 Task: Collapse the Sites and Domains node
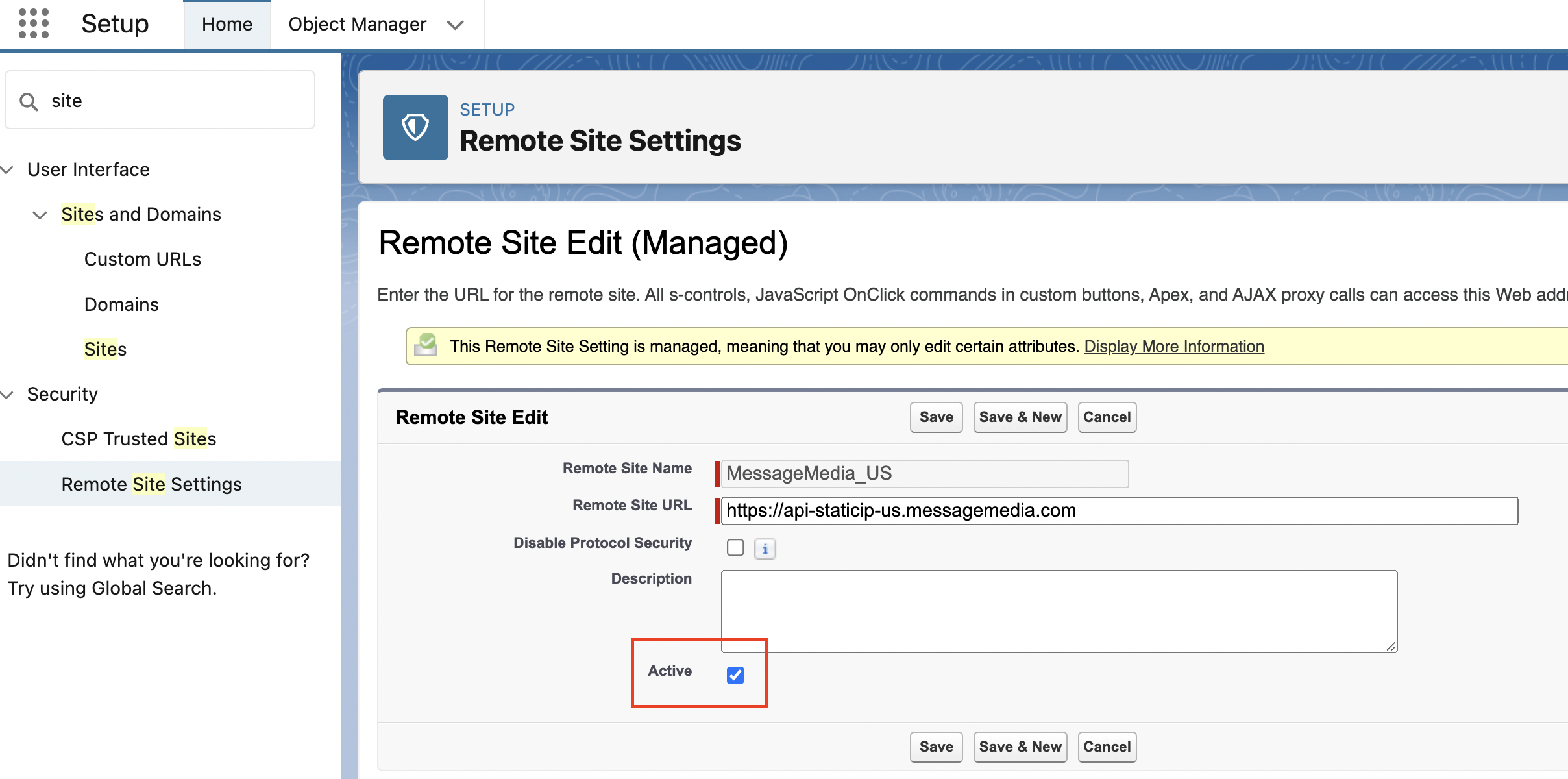tap(40, 215)
